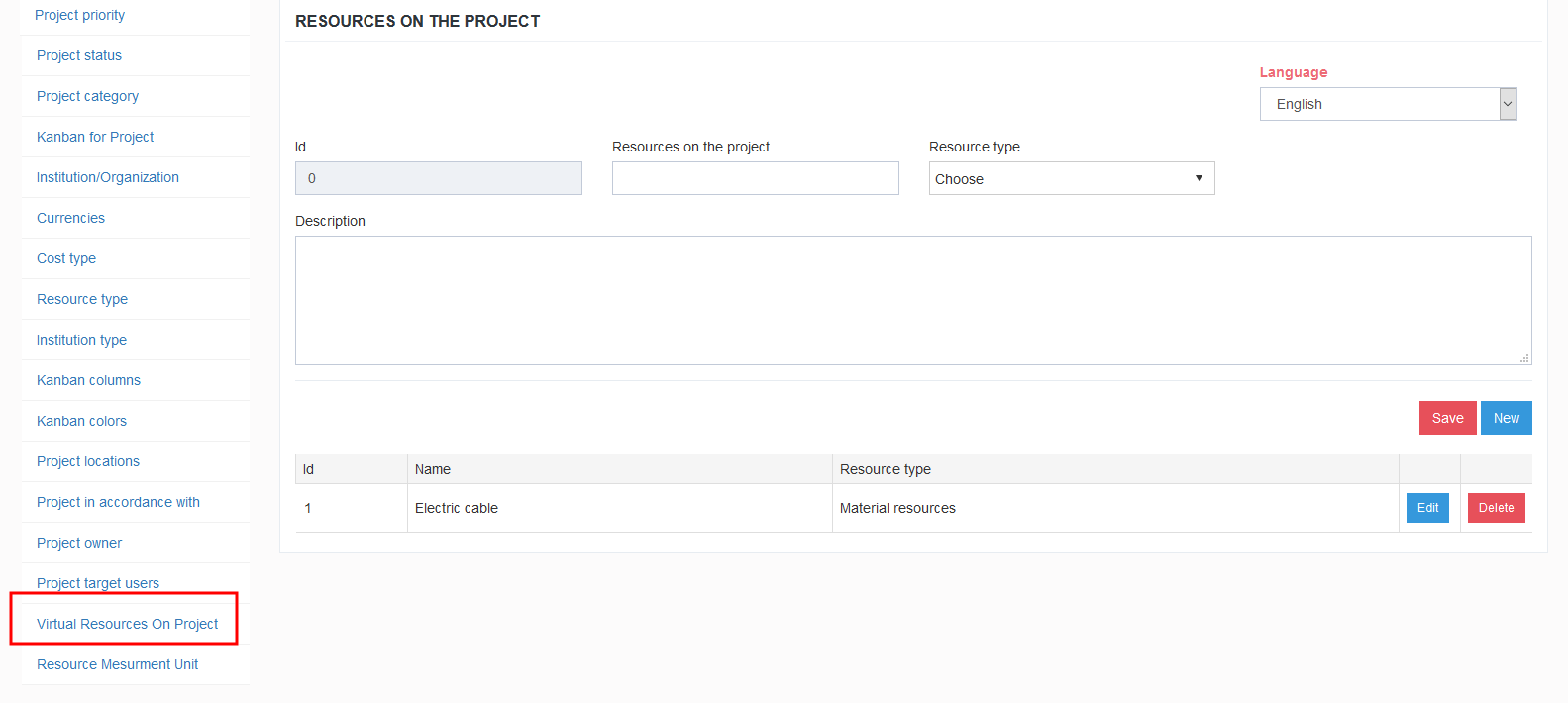Open the Project priority link
Viewport: 1568px width, 703px height.
[80, 15]
